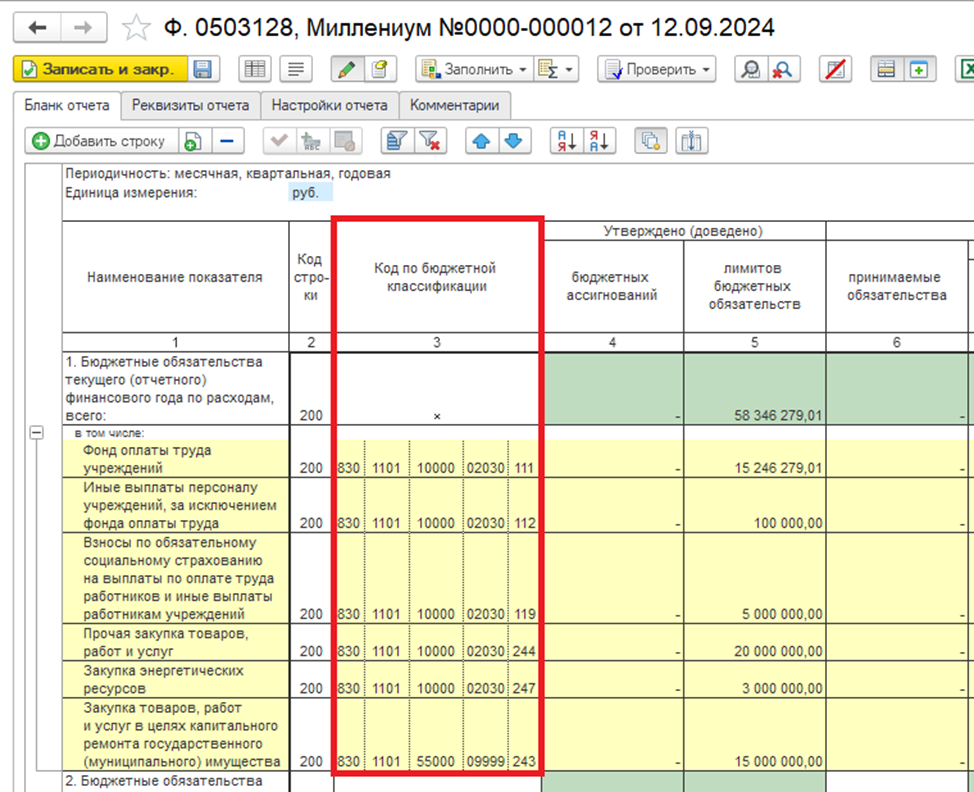Image resolution: width=974 pixels, height=792 pixels.
Task: Move row up with blue up arrow
Action: (481, 141)
